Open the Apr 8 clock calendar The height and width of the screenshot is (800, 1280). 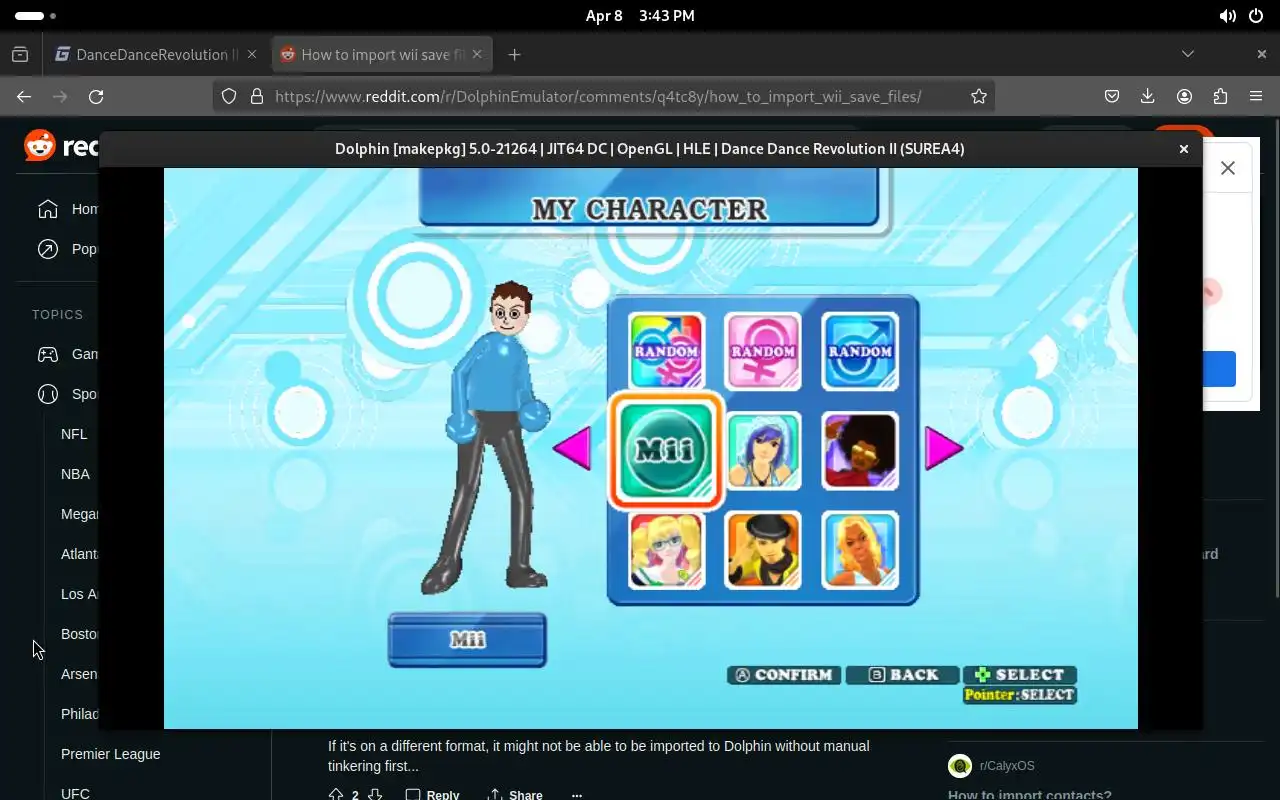coord(640,16)
